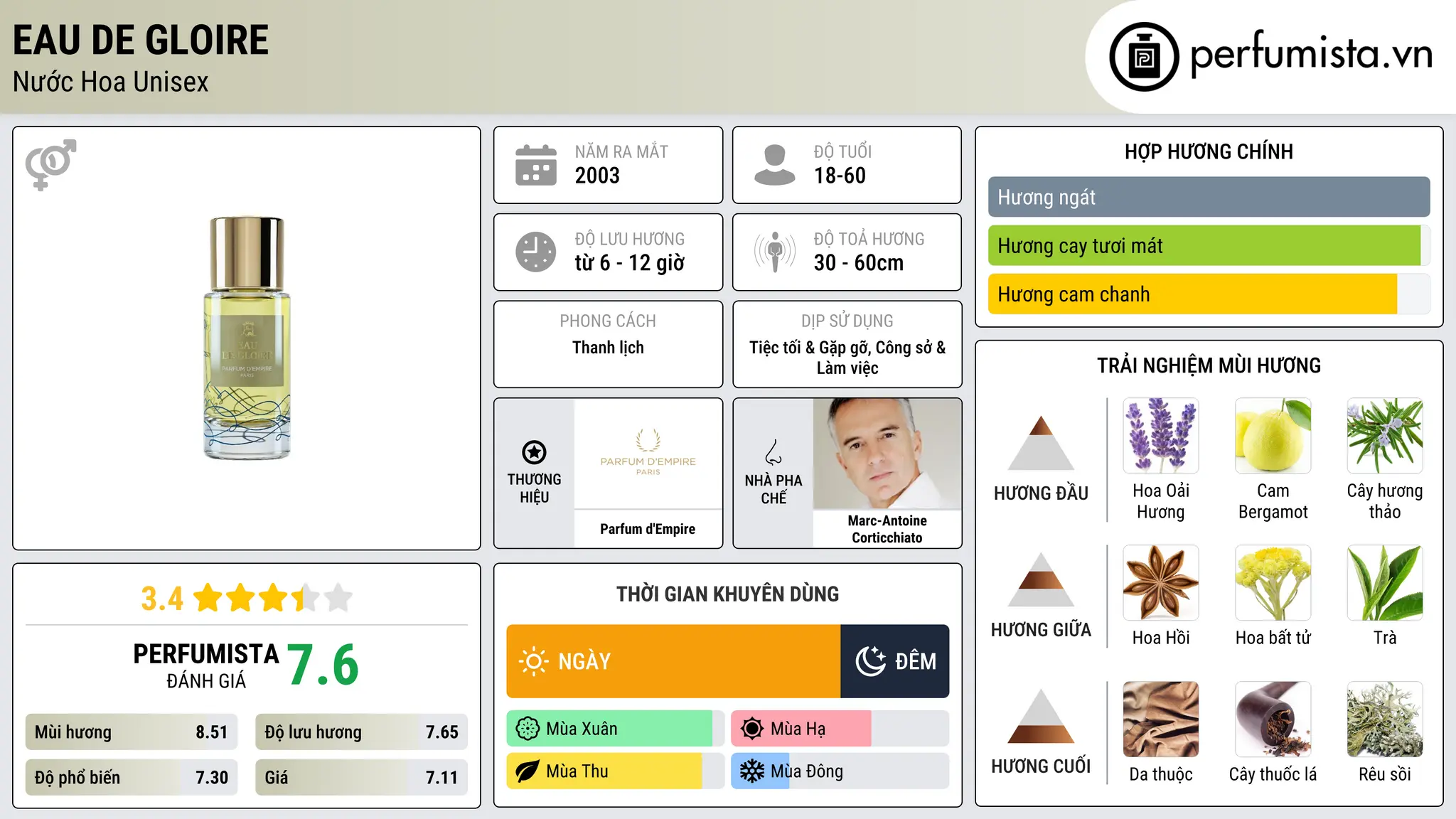Click the Mùa Xuân season bar
Viewport: 1456px width, 819px height.
pyautogui.click(x=616, y=729)
